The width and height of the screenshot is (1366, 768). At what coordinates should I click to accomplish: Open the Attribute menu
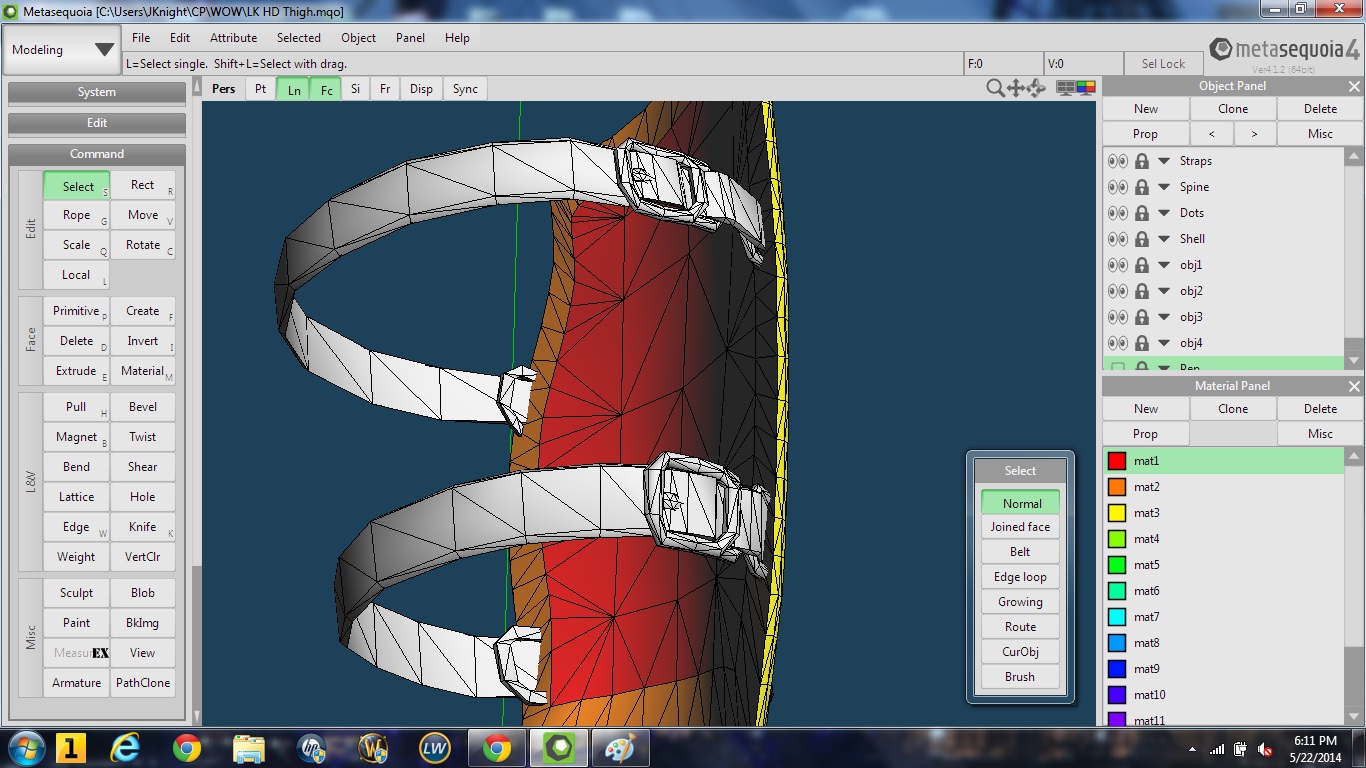[233, 38]
